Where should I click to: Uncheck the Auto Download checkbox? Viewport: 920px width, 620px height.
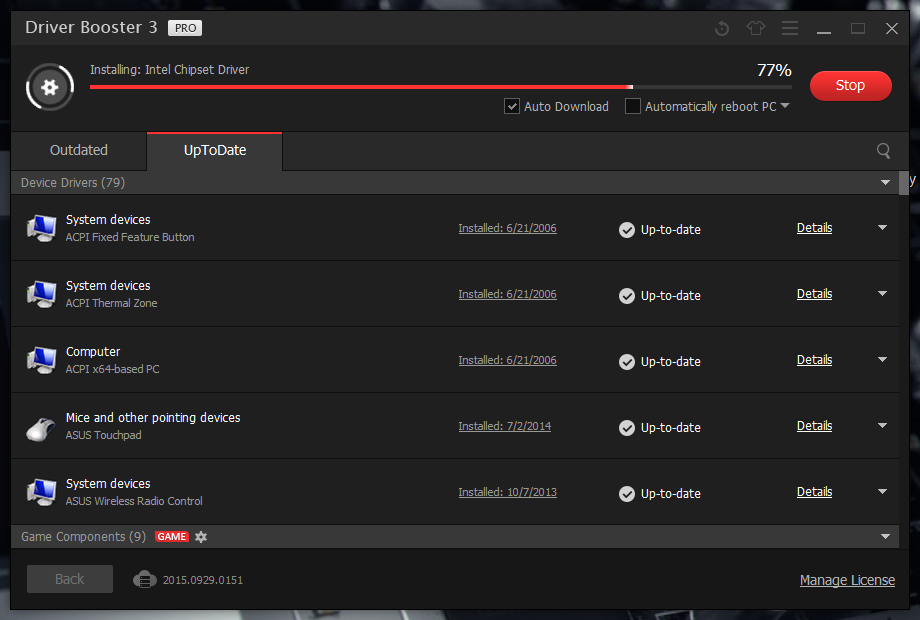(512, 106)
